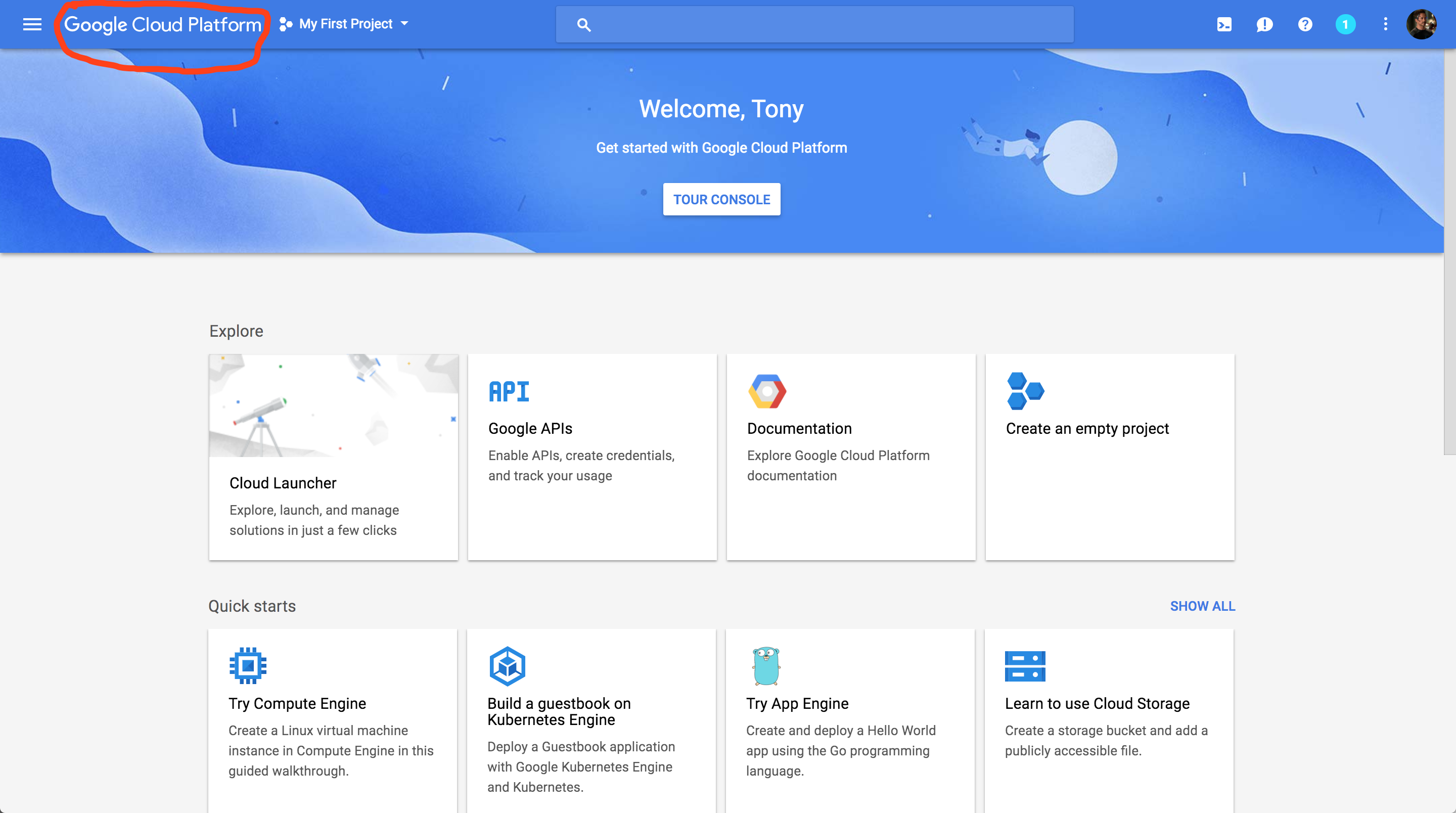Viewport: 1456px width, 813px height.
Task: Click the project selector hexagon icon
Action: click(x=286, y=24)
